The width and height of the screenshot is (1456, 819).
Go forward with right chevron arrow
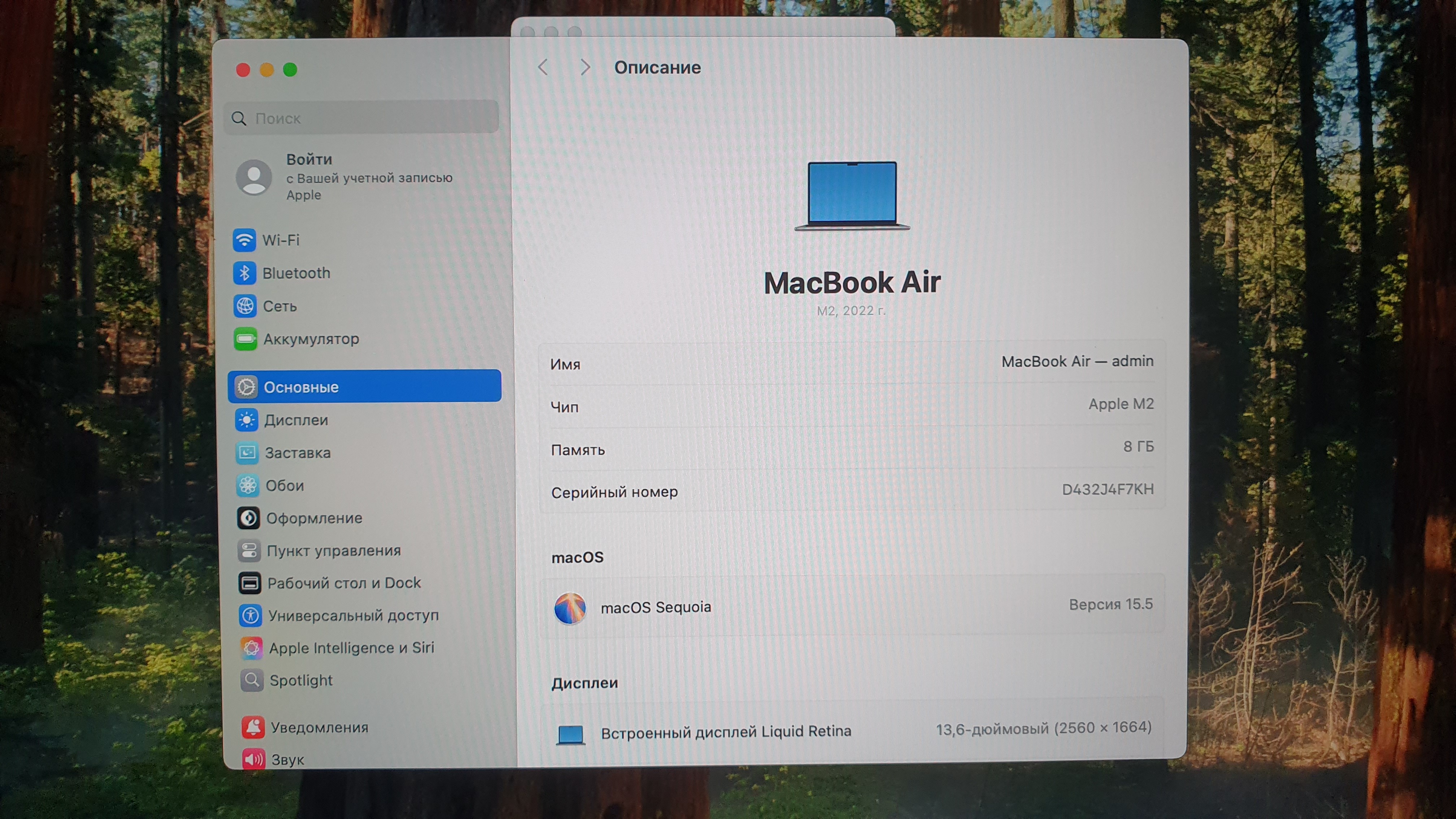(x=585, y=67)
